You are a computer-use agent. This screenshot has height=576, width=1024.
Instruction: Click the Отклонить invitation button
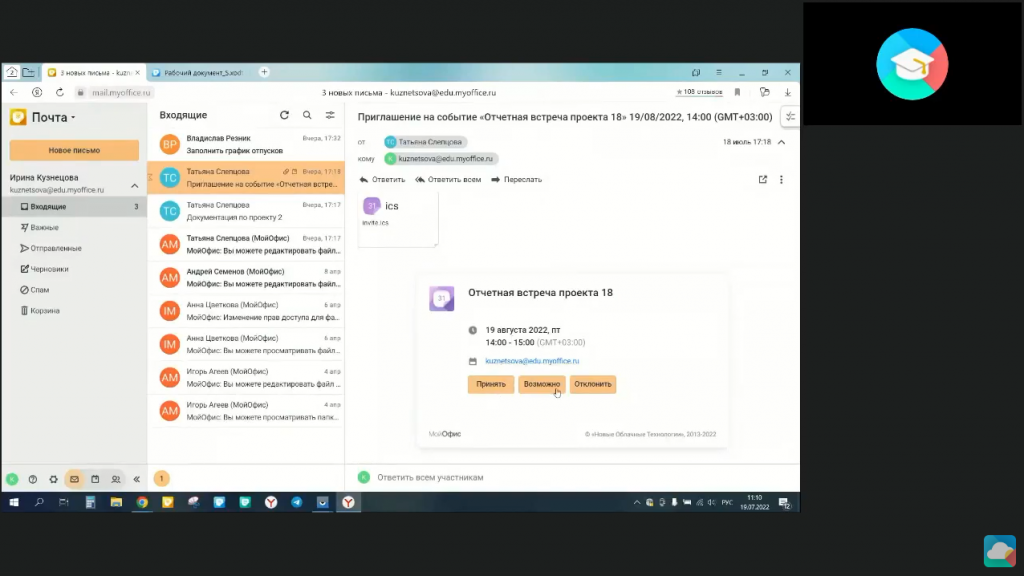592,384
